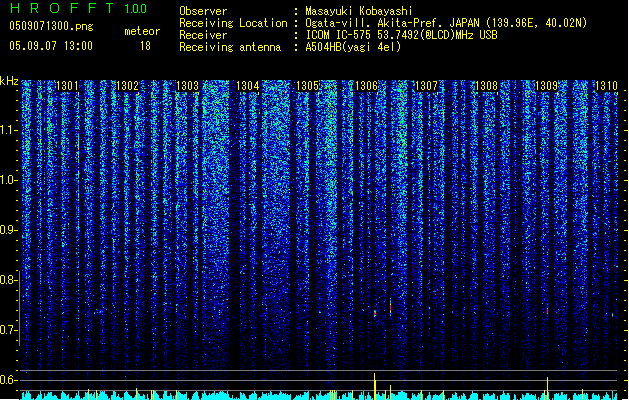The height and width of the screenshot is (400, 629).
Task: Click the 'Receiving Location' field label
Action: pyautogui.click(x=233, y=23)
